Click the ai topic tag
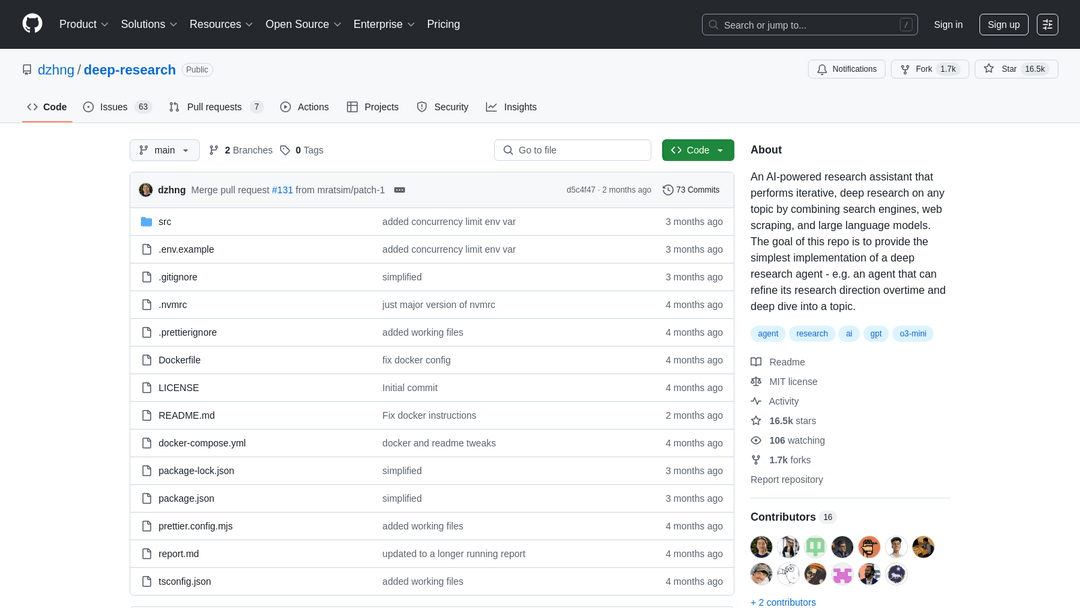1080x608 pixels. (849, 333)
